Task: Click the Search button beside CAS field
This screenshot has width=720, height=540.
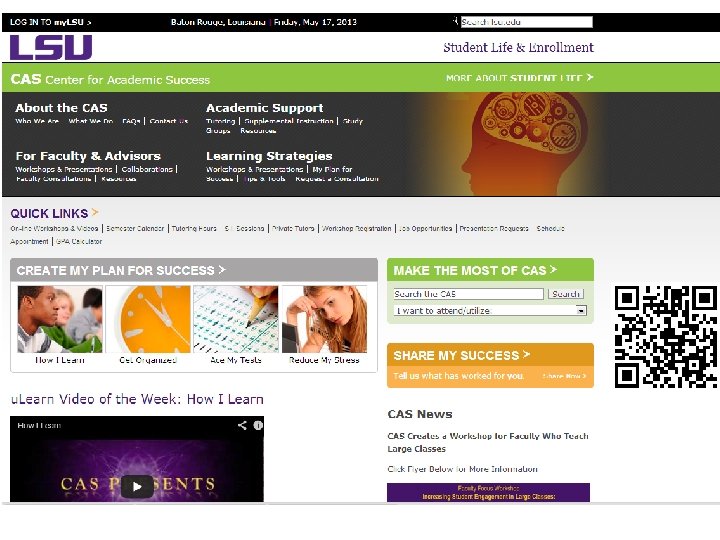Action: [x=566, y=294]
